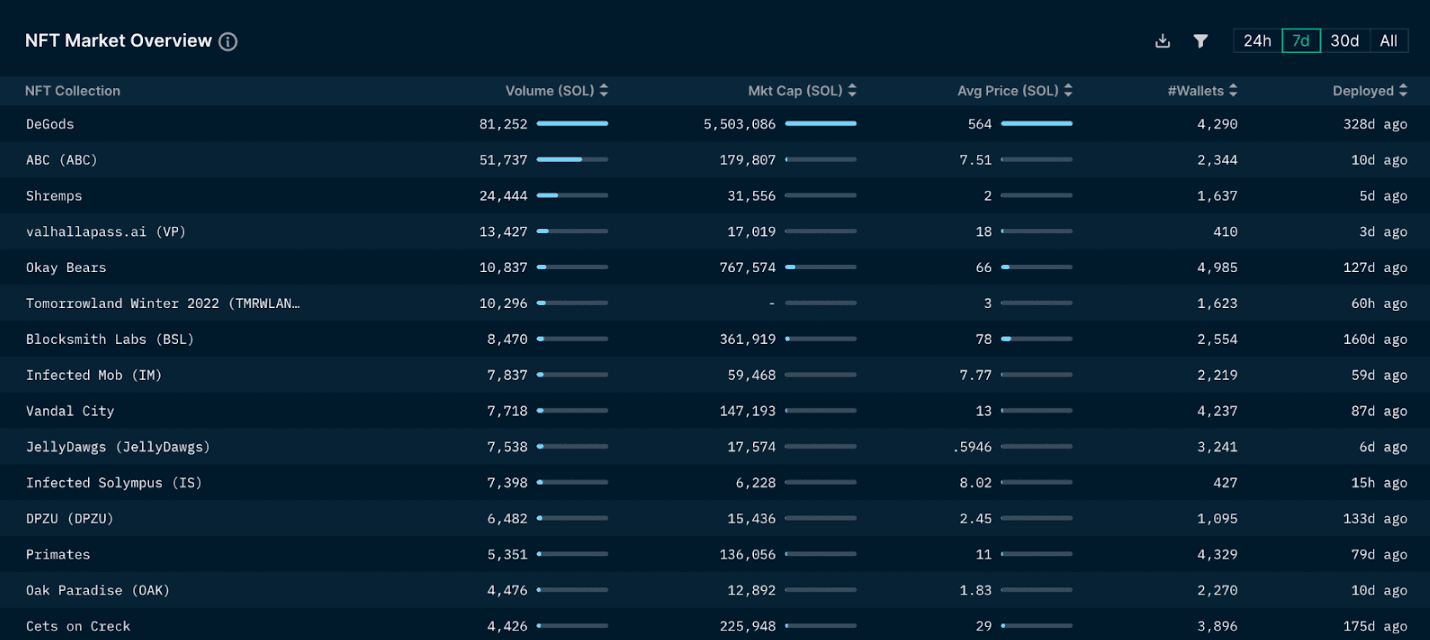Sort by Mkt Cap (SOL) arrows icon
Screen dimensions: 1430x640
[852, 91]
